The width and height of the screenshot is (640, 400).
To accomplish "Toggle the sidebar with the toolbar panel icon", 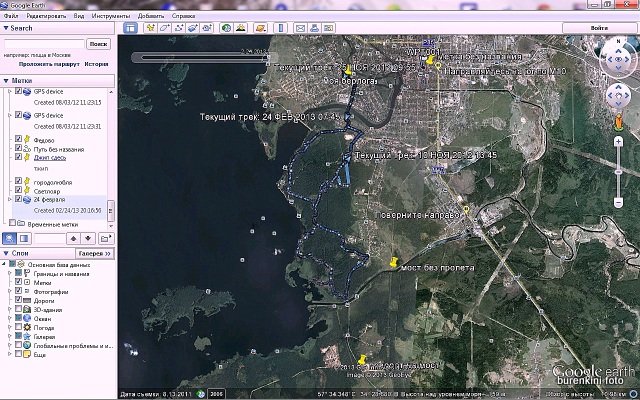I will (130, 28).
